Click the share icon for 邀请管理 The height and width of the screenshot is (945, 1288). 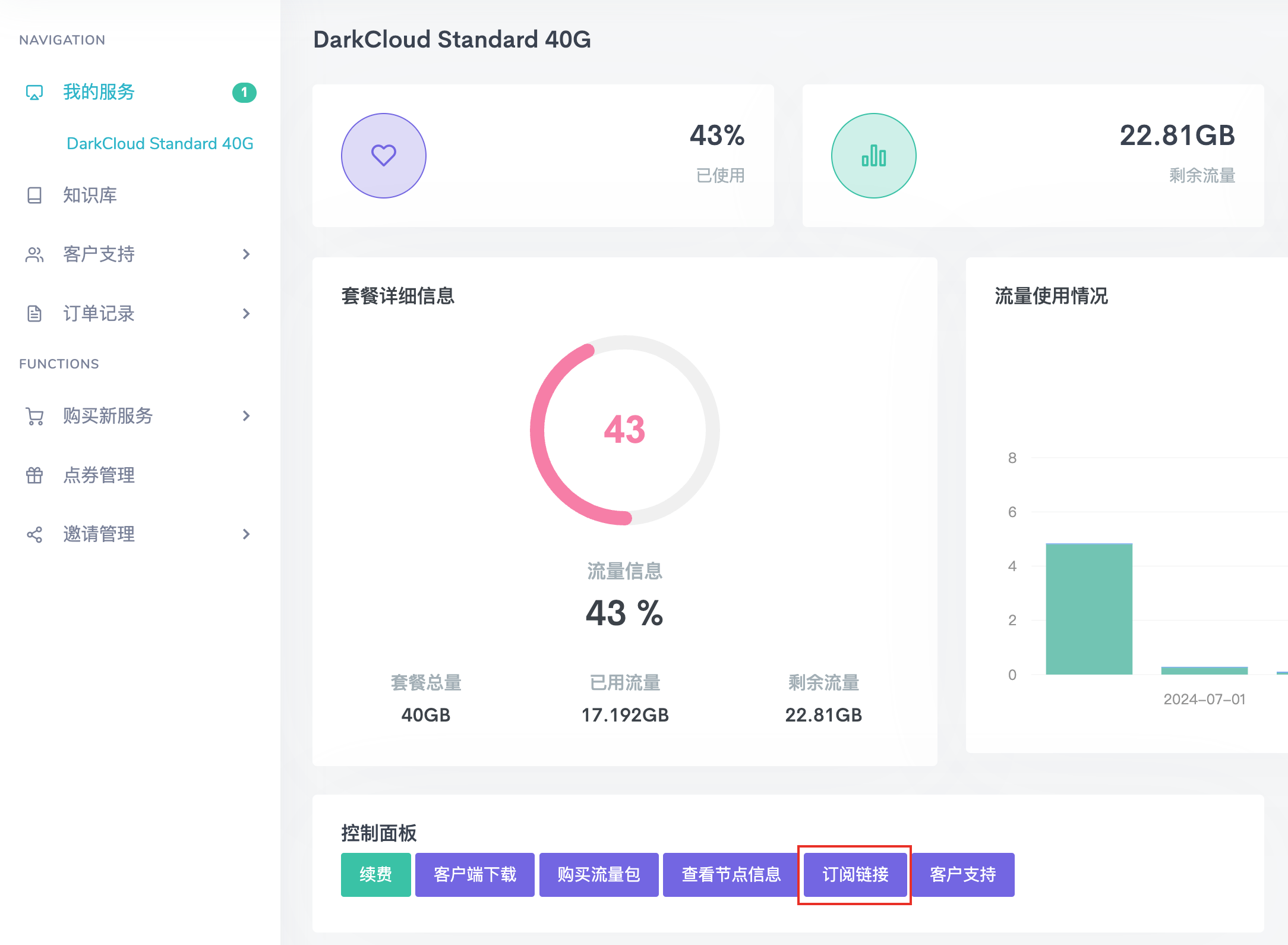tap(34, 534)
